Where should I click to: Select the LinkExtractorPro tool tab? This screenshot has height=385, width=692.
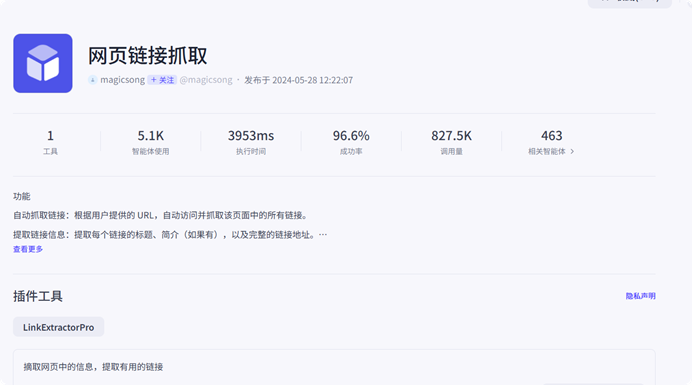(59, 327)
